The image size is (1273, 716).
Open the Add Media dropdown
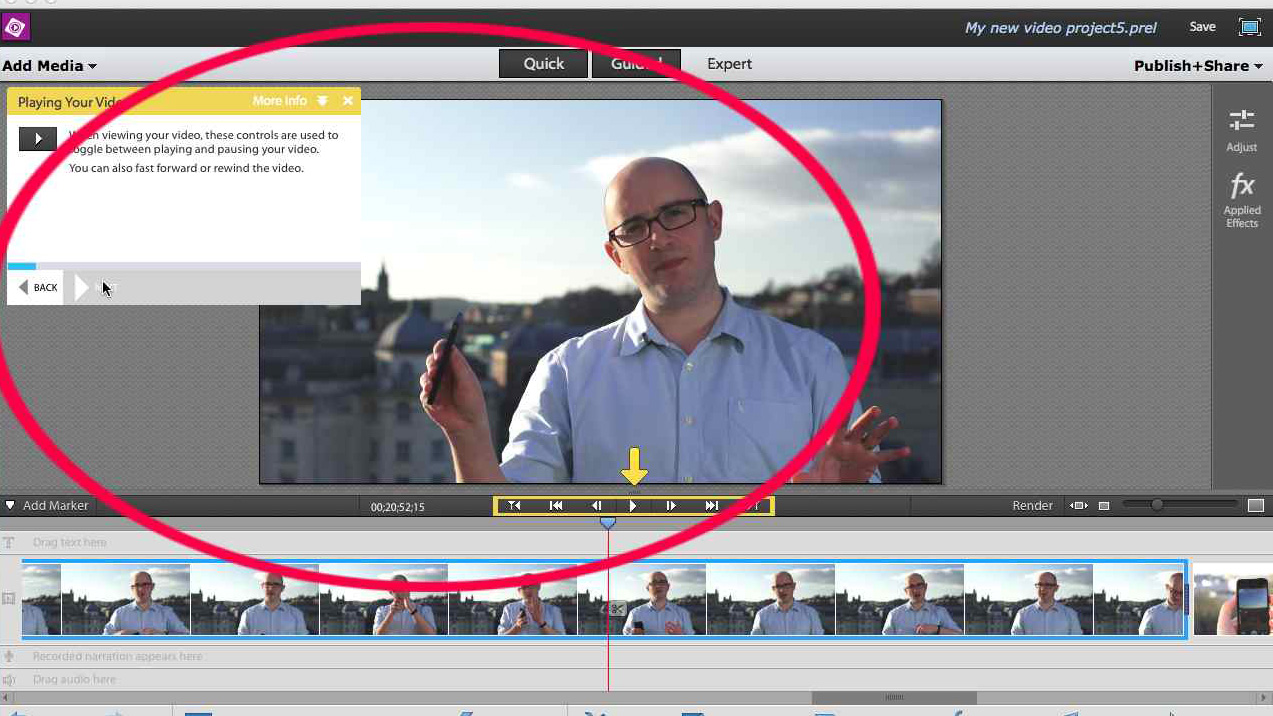point(49,66)
